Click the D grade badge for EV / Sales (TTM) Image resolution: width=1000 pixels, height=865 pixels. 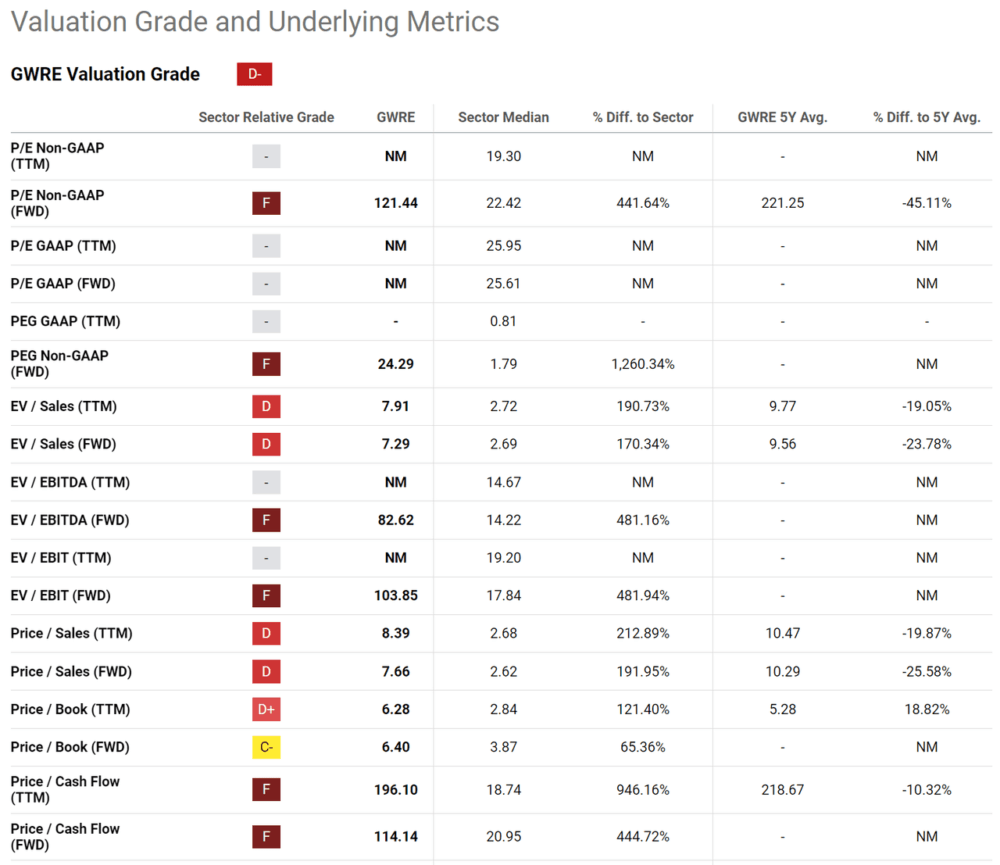[266, 406]
